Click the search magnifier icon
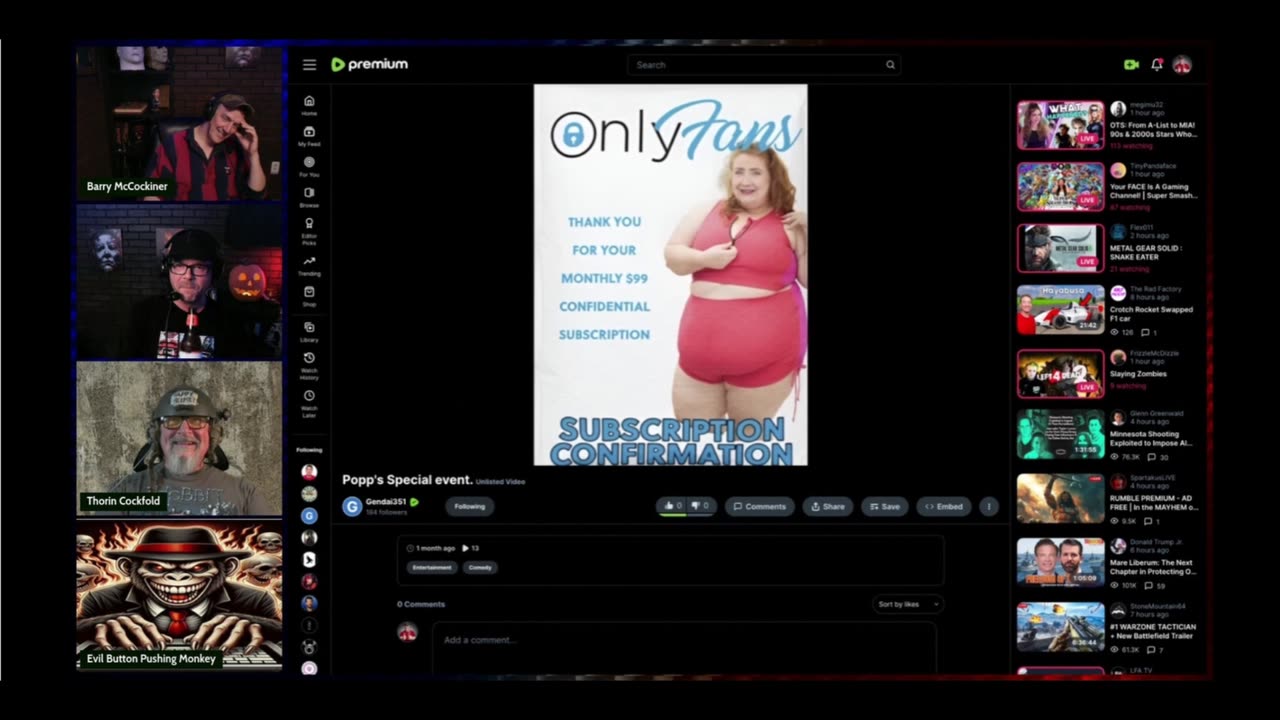The image size is (1280, 720). pyautogui.click(x=890, y=65)
